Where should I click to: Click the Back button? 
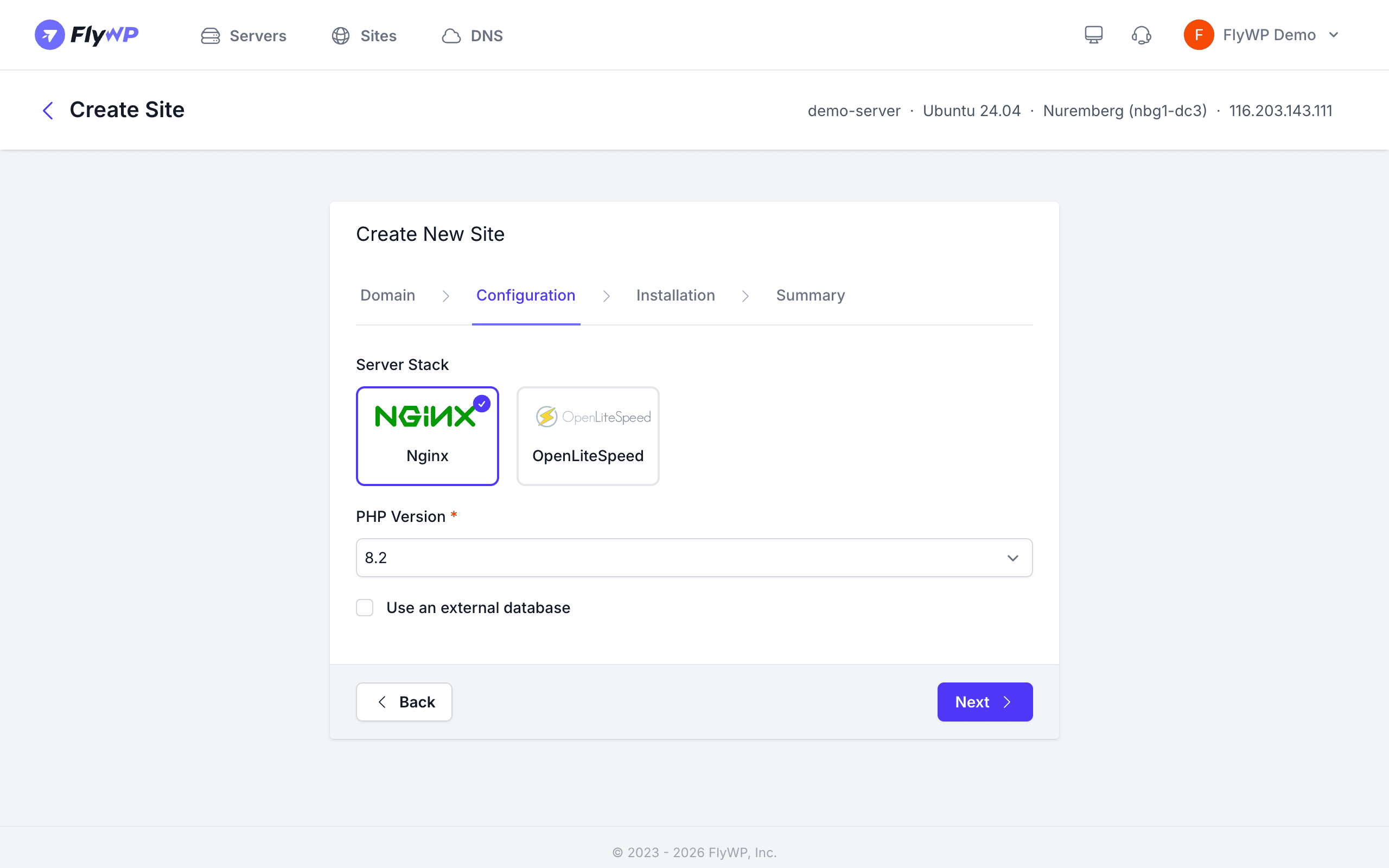(x=404, y=701)
